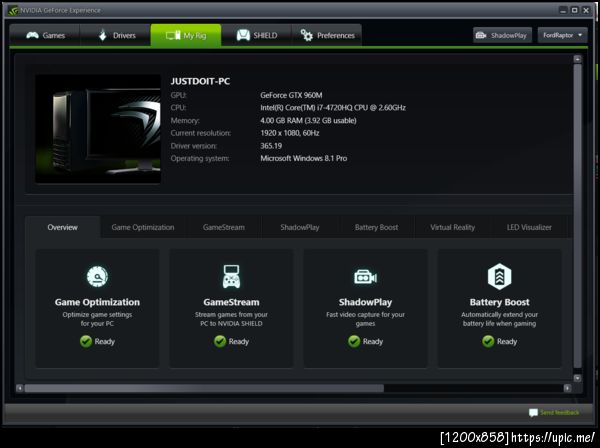Open the Games tab
The width and height of the screenshot is (600, 448).
point(45,36)
